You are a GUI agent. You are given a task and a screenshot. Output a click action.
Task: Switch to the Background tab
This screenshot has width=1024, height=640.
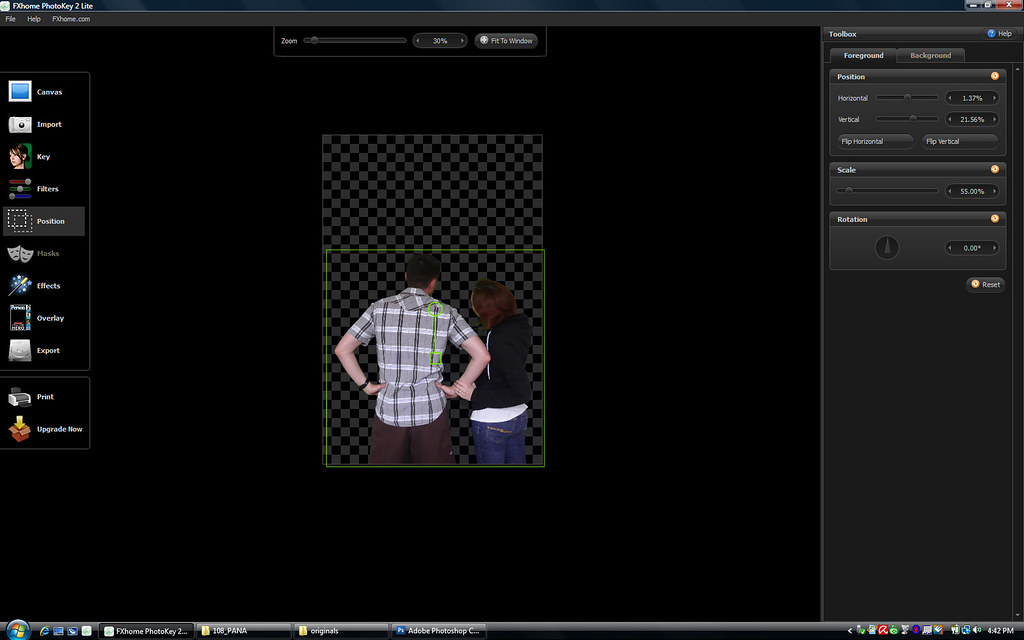[x=930, y=55]
